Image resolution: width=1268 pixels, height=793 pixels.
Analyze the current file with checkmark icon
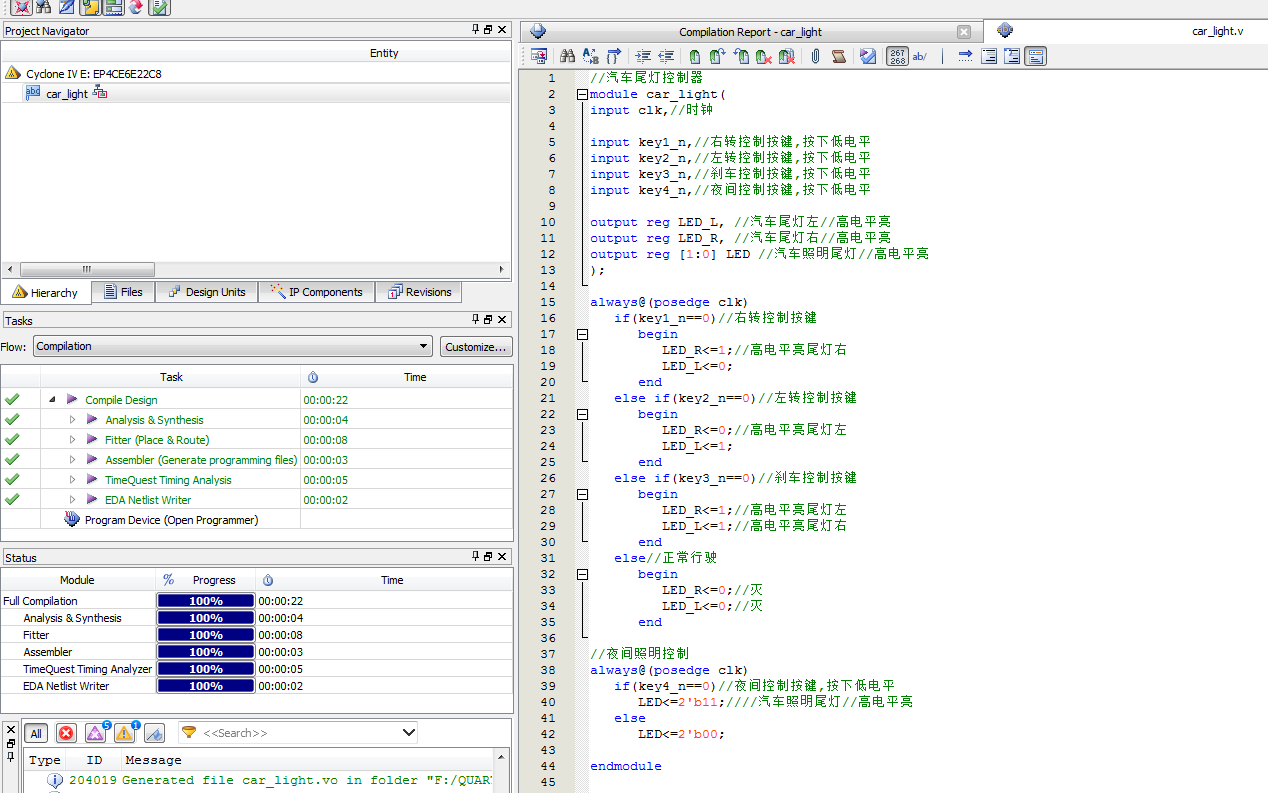point(868,57)
